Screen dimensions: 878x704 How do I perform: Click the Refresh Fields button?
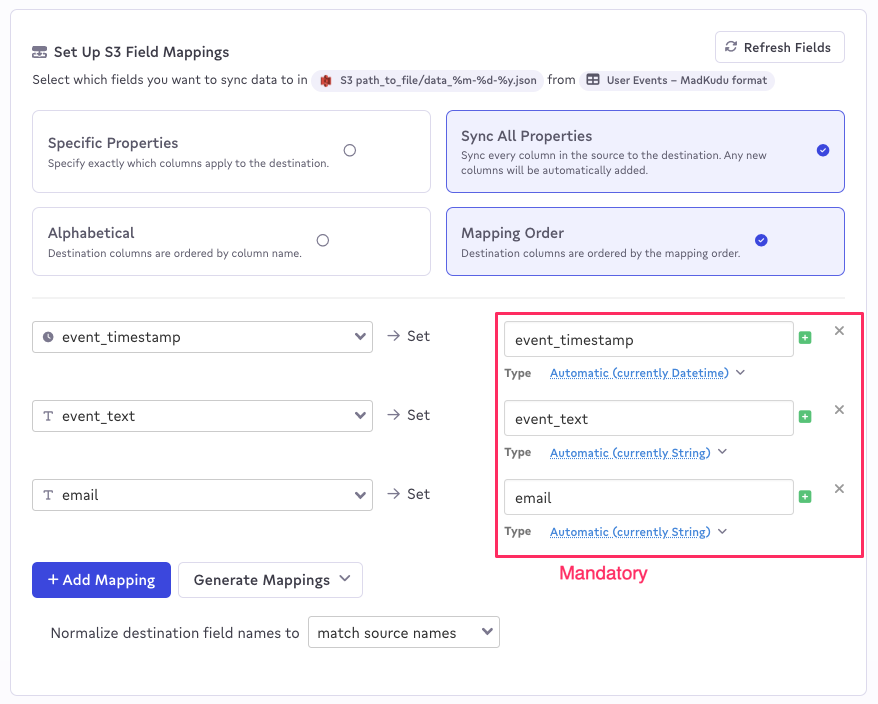pos(779,48)
